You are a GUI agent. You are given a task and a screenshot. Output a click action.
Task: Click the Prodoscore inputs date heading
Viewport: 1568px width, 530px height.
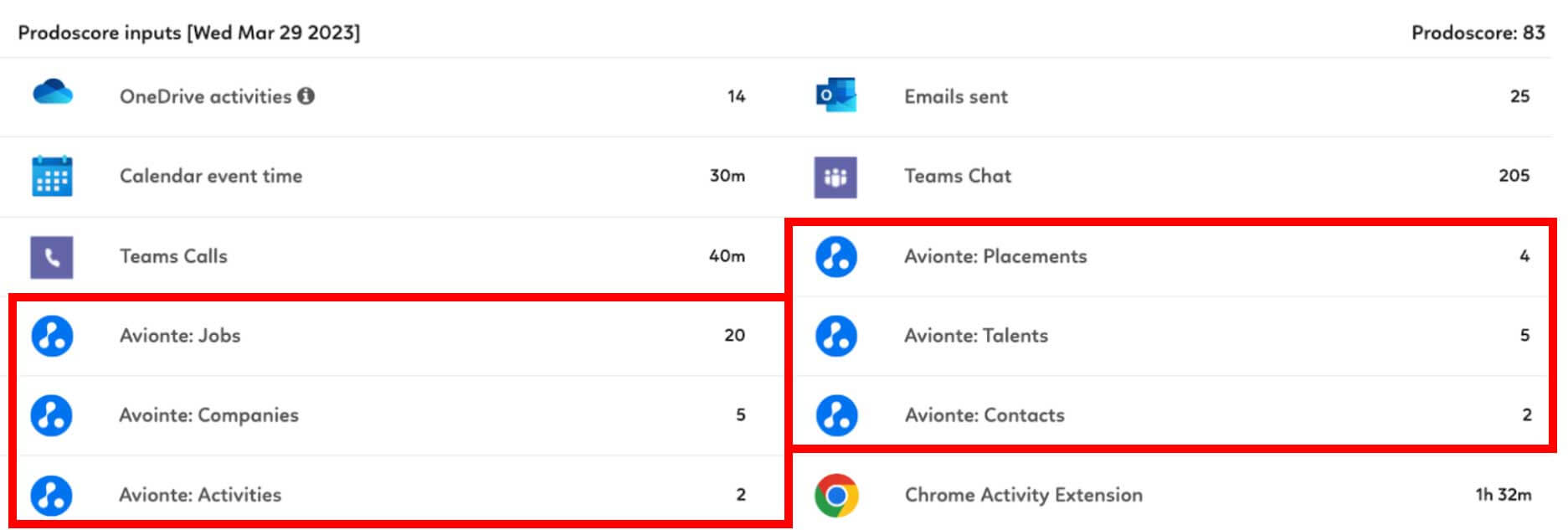coord(189,33)
